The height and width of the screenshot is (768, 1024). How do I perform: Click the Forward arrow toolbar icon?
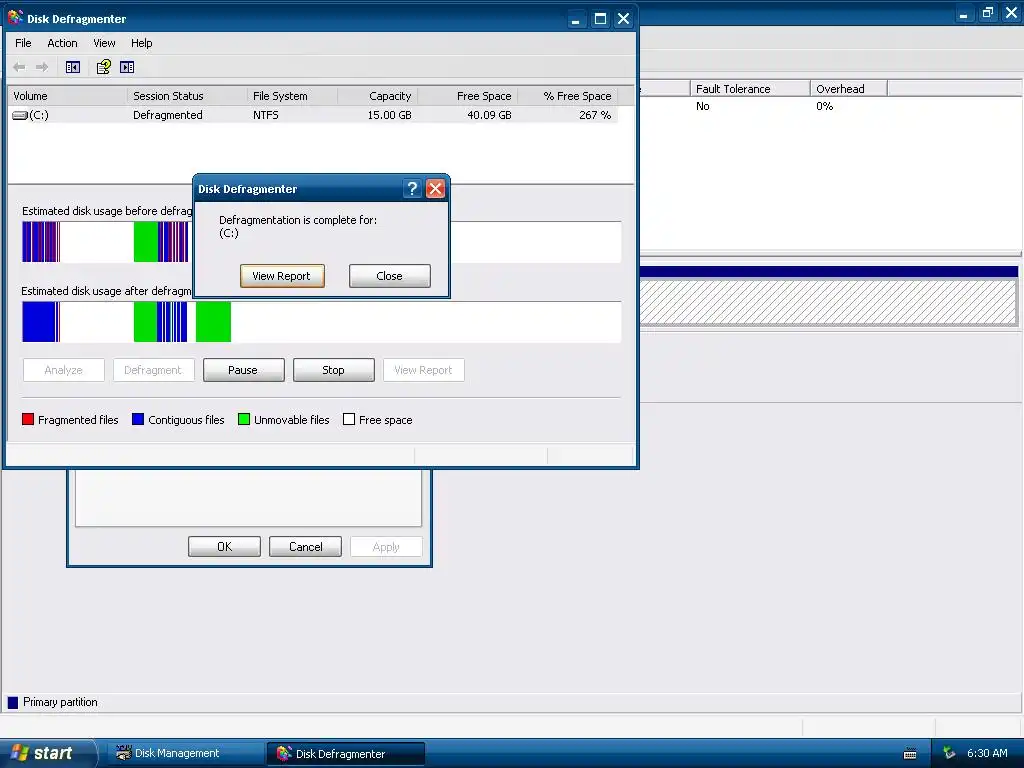pyautogui.click(x=42, y=67)
